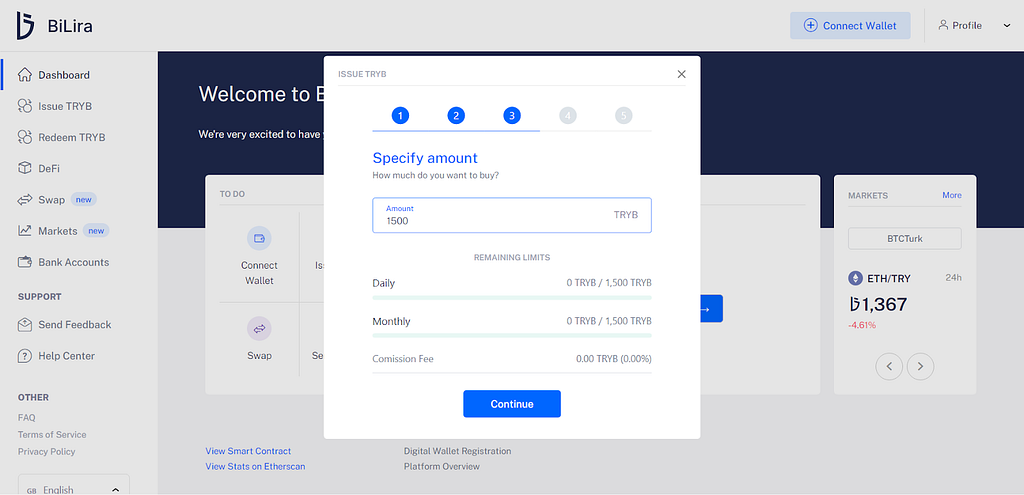Click the Connect Wallet header button
Image resolution: width=1024 pixels, height=495 pixels.
click(850, 25)
